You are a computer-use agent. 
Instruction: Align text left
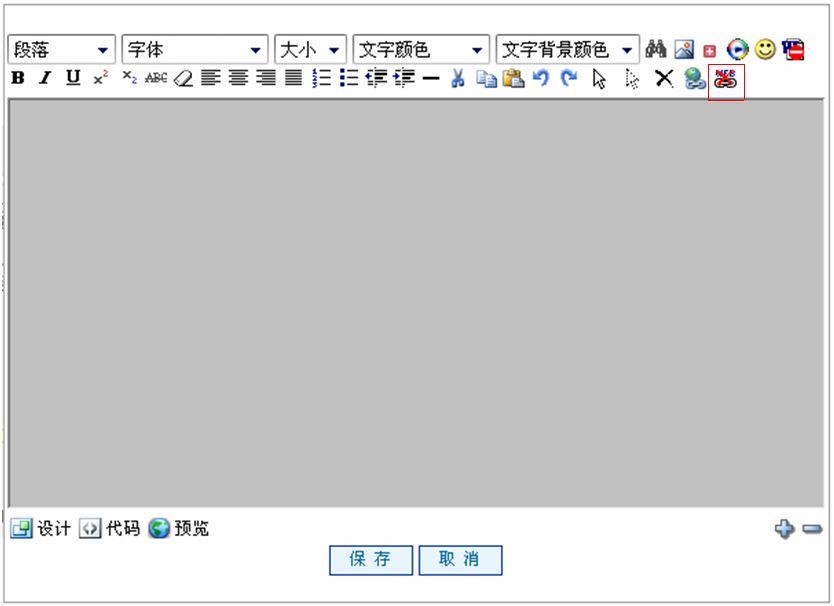[211, 78]
